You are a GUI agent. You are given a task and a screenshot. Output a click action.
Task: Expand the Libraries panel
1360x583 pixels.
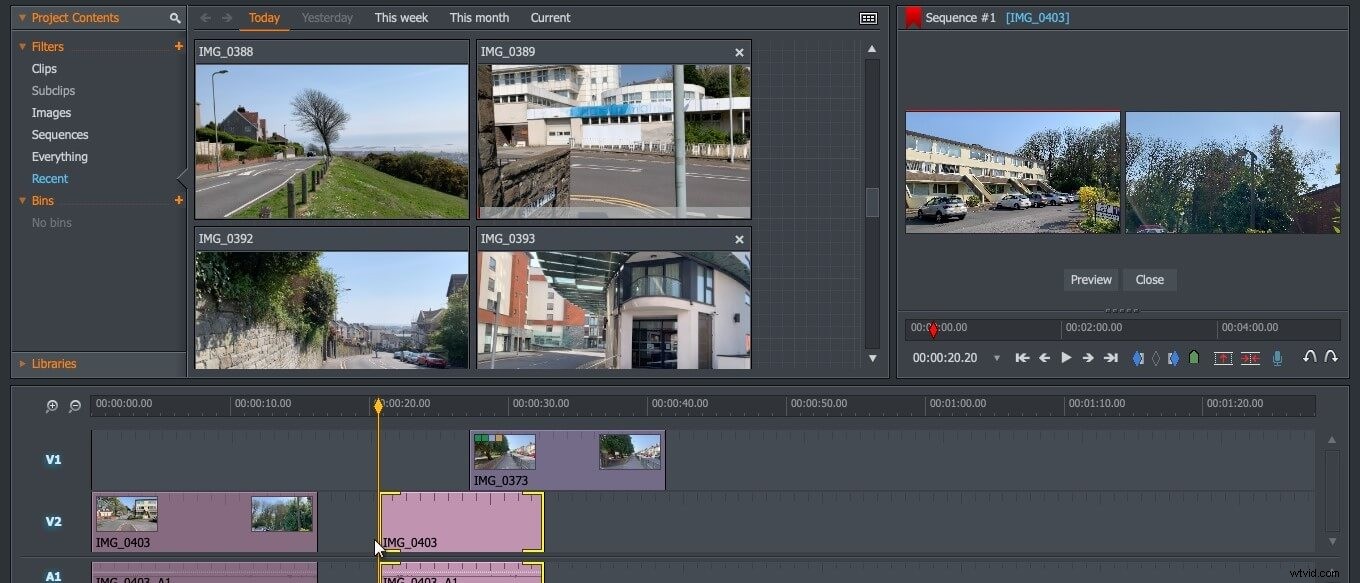tap(24, 363)
